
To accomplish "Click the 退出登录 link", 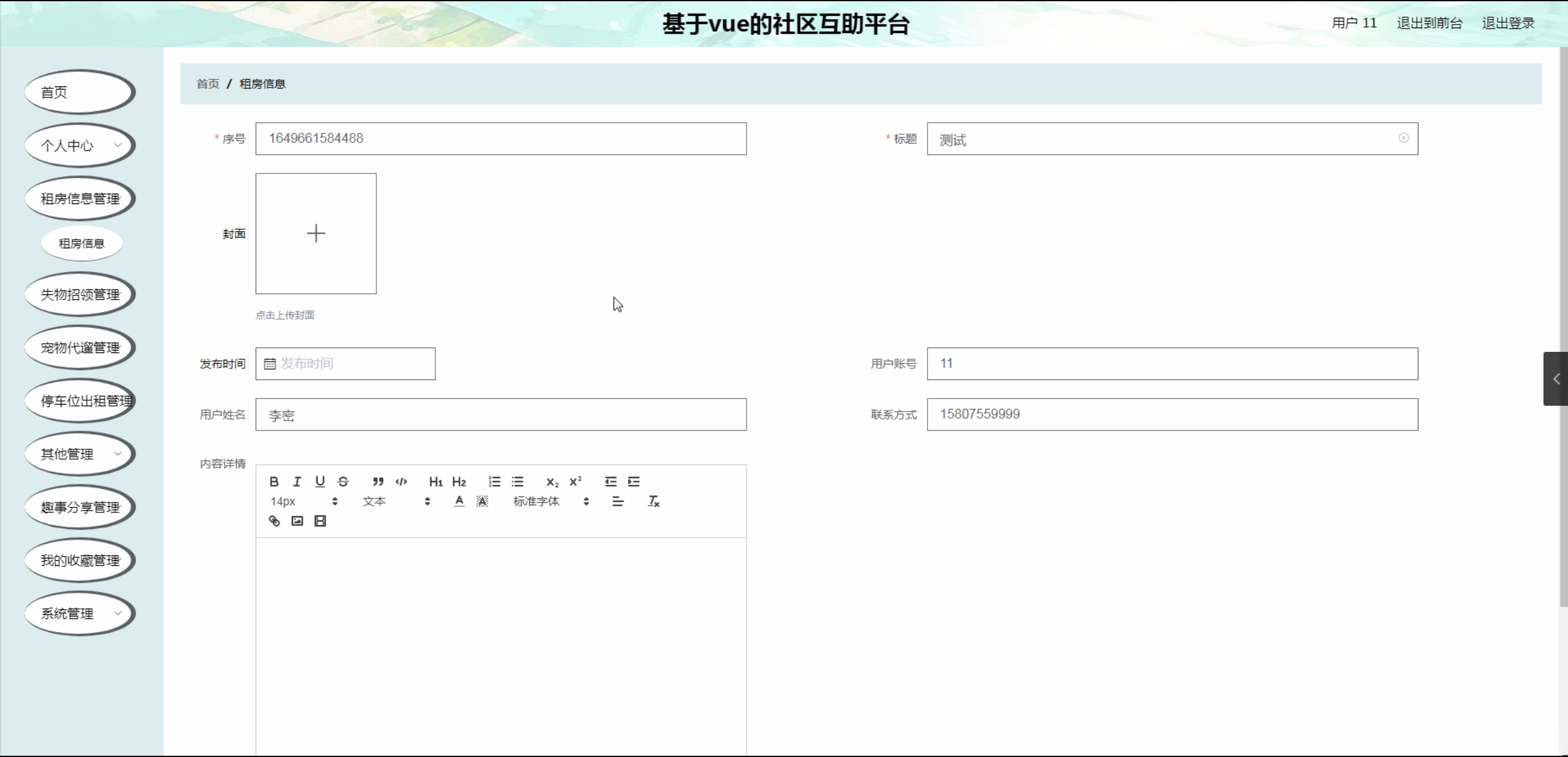I will click(x=1508, y=23).
